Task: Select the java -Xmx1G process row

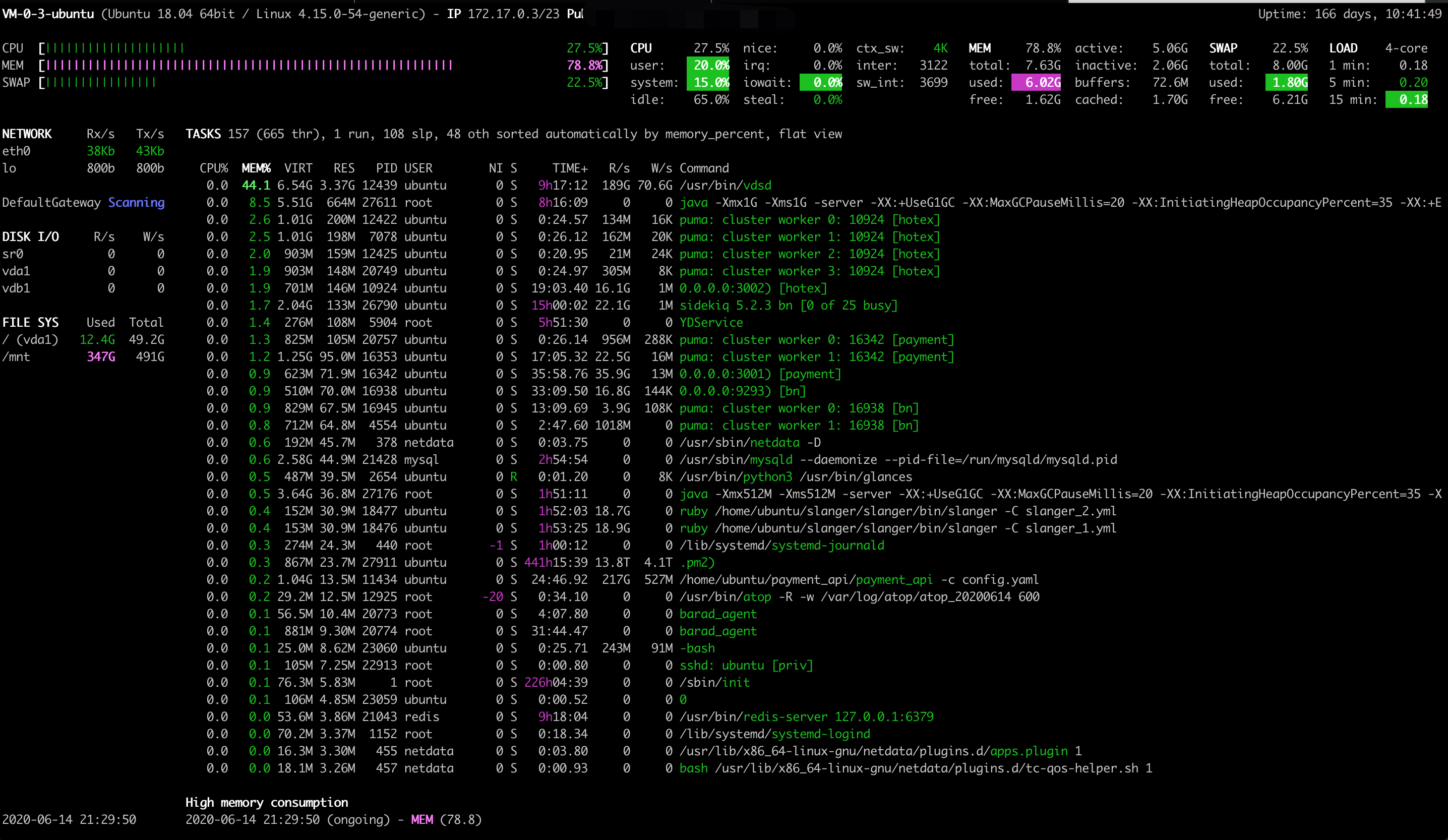Action: [824, 203]
